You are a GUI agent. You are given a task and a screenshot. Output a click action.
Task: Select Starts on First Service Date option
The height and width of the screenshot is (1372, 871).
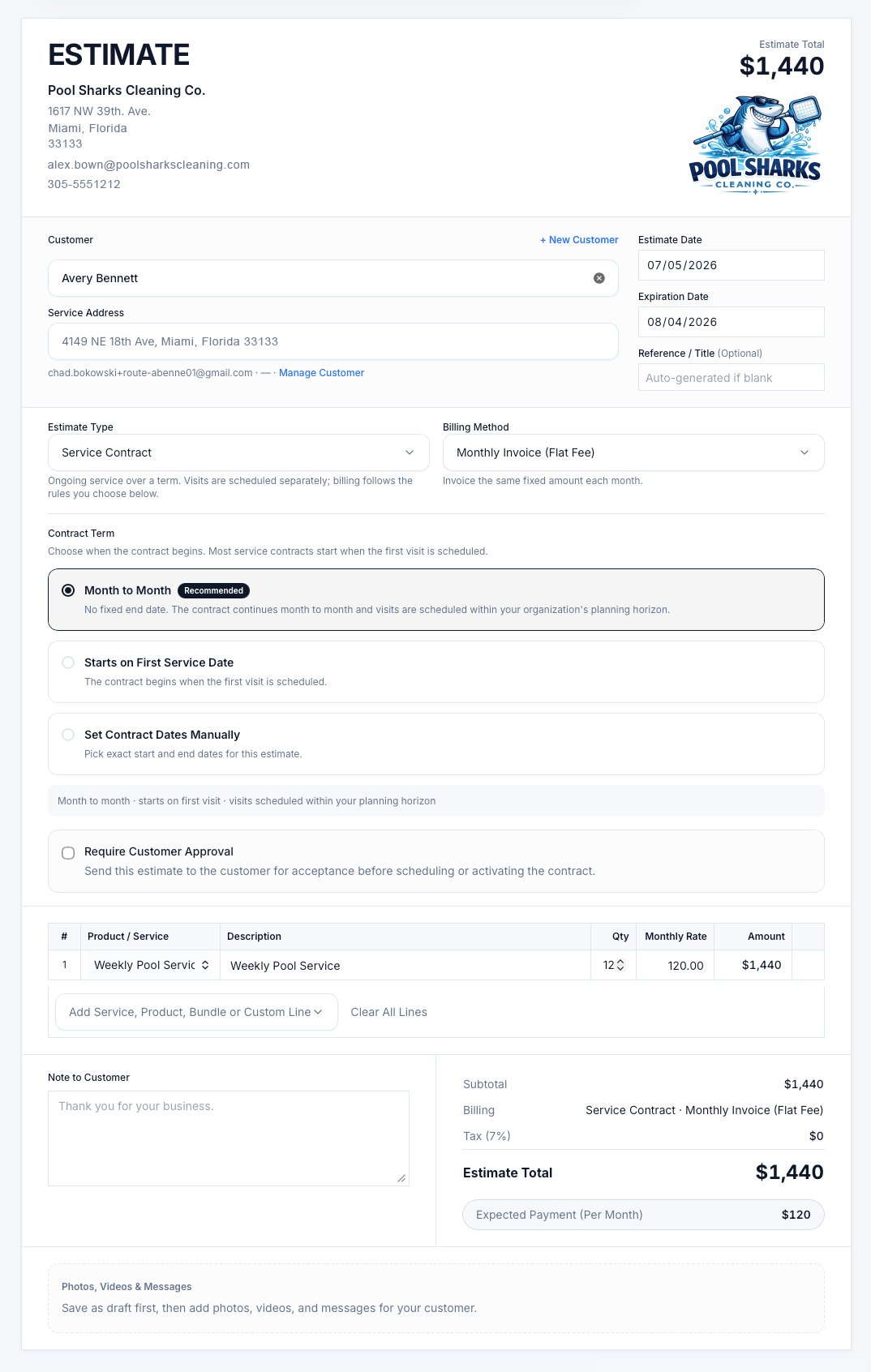tap(68, 662)
